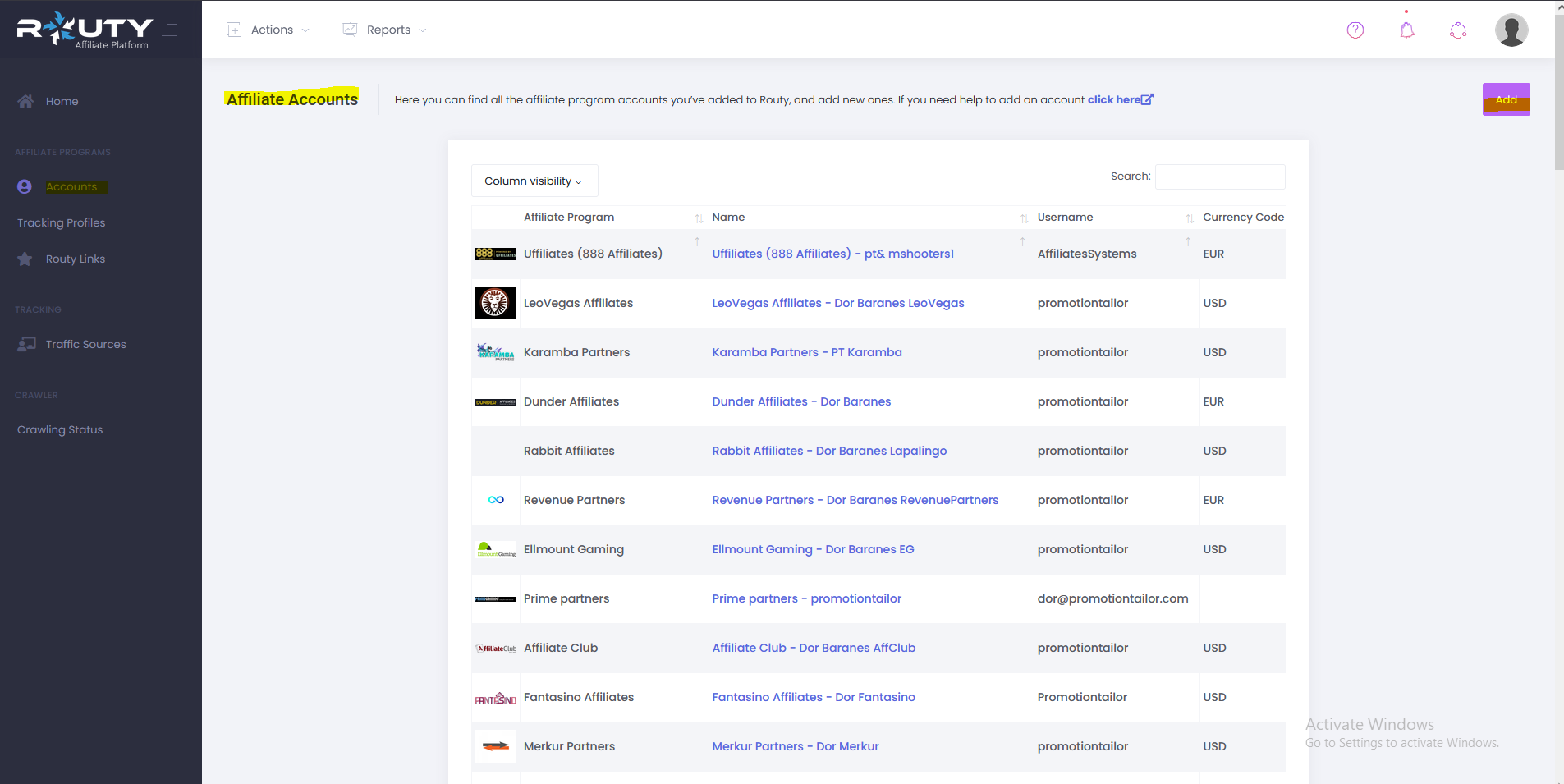Click the Merkur Partners logo
Viewport: 1564px width, 784px height.
pyautogui.click(x=496, y=746)
